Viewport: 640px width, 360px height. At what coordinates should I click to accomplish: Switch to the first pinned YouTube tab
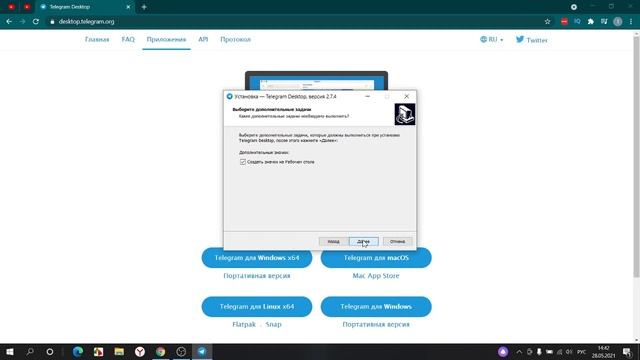click(x=11, y=7)
